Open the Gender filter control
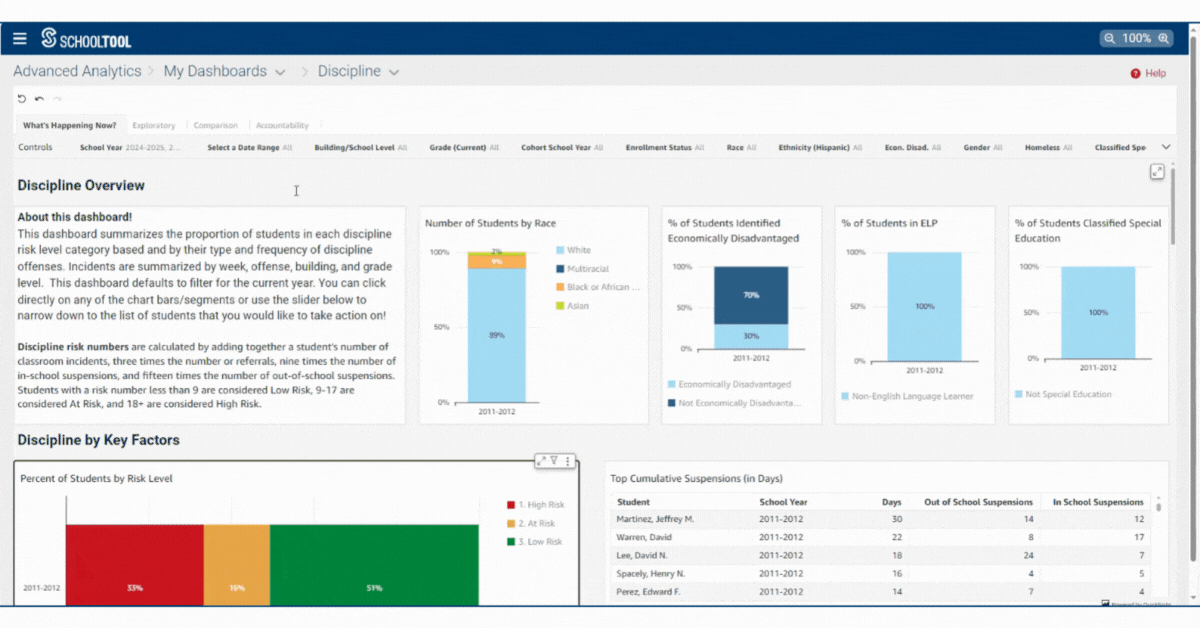The image size is (1200, 628). coord(983,148)
